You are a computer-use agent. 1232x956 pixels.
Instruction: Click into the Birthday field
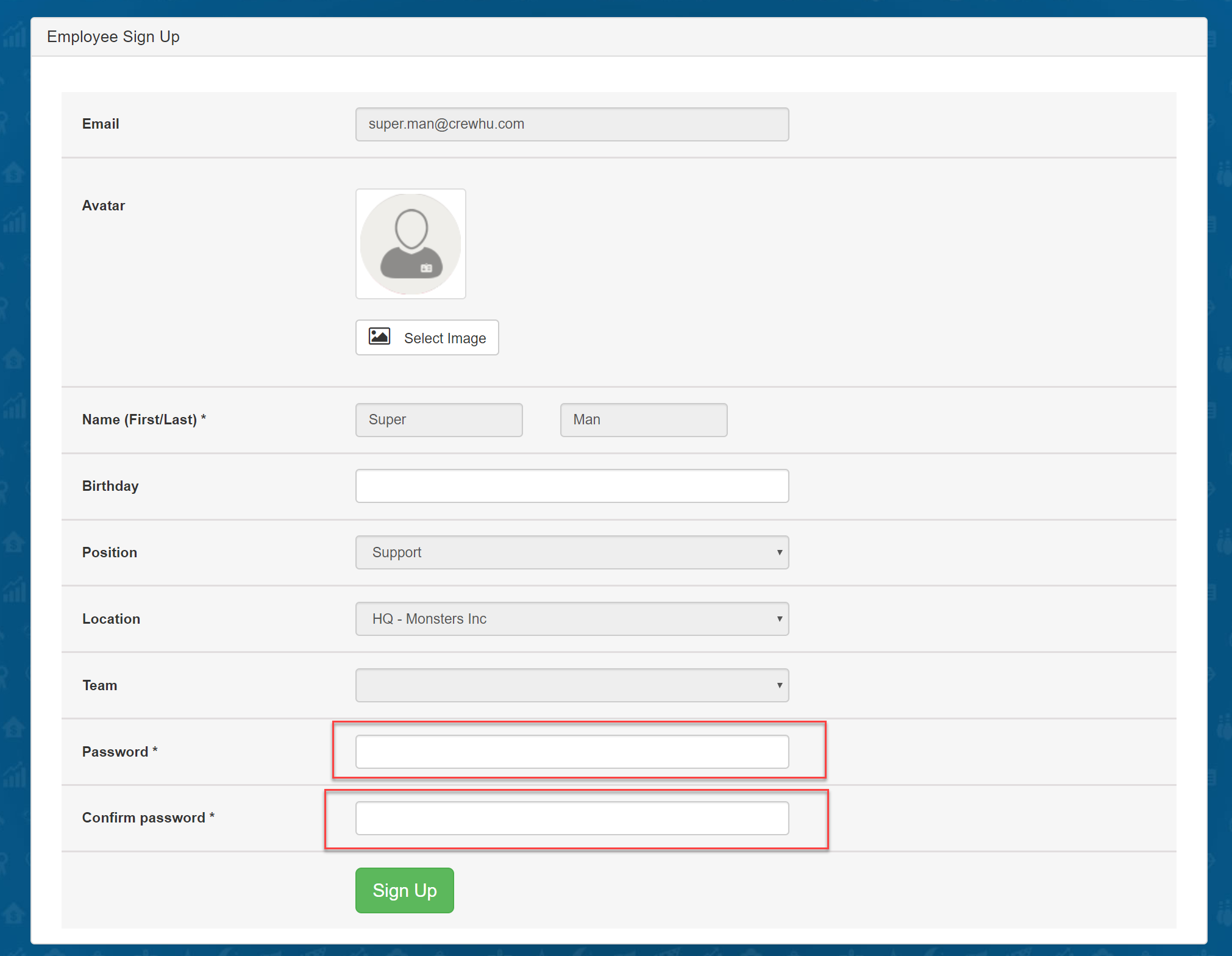tap(572, 486)
